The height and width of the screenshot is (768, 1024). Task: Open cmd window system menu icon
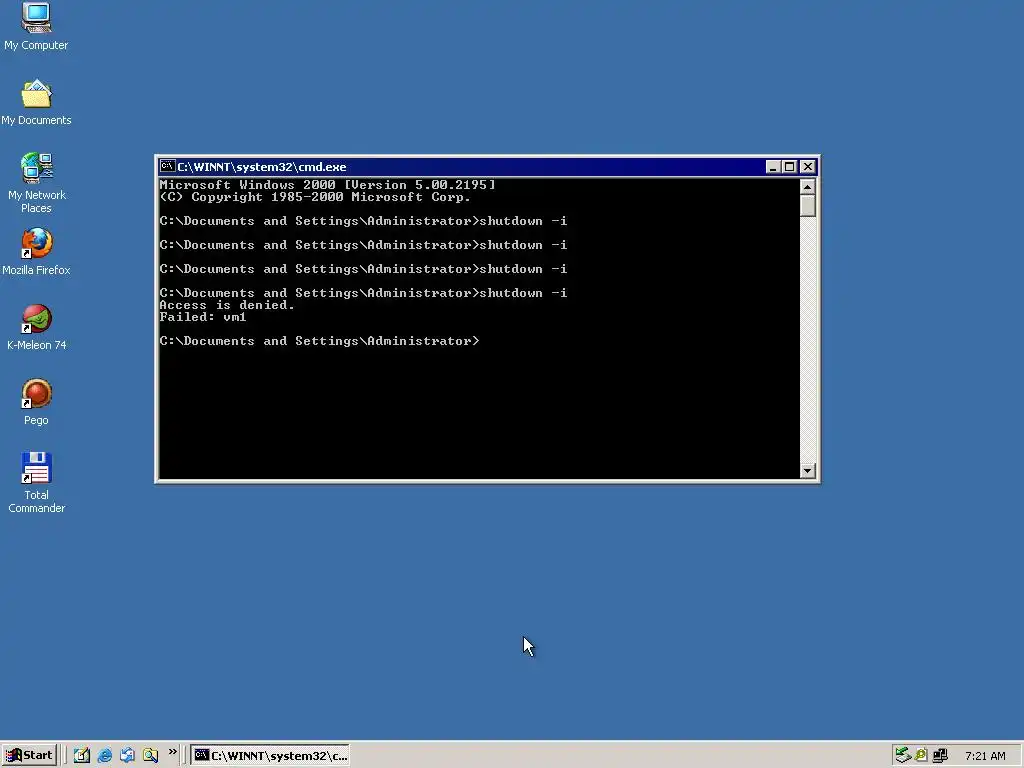pyautogui.click(x=167, y=167)
